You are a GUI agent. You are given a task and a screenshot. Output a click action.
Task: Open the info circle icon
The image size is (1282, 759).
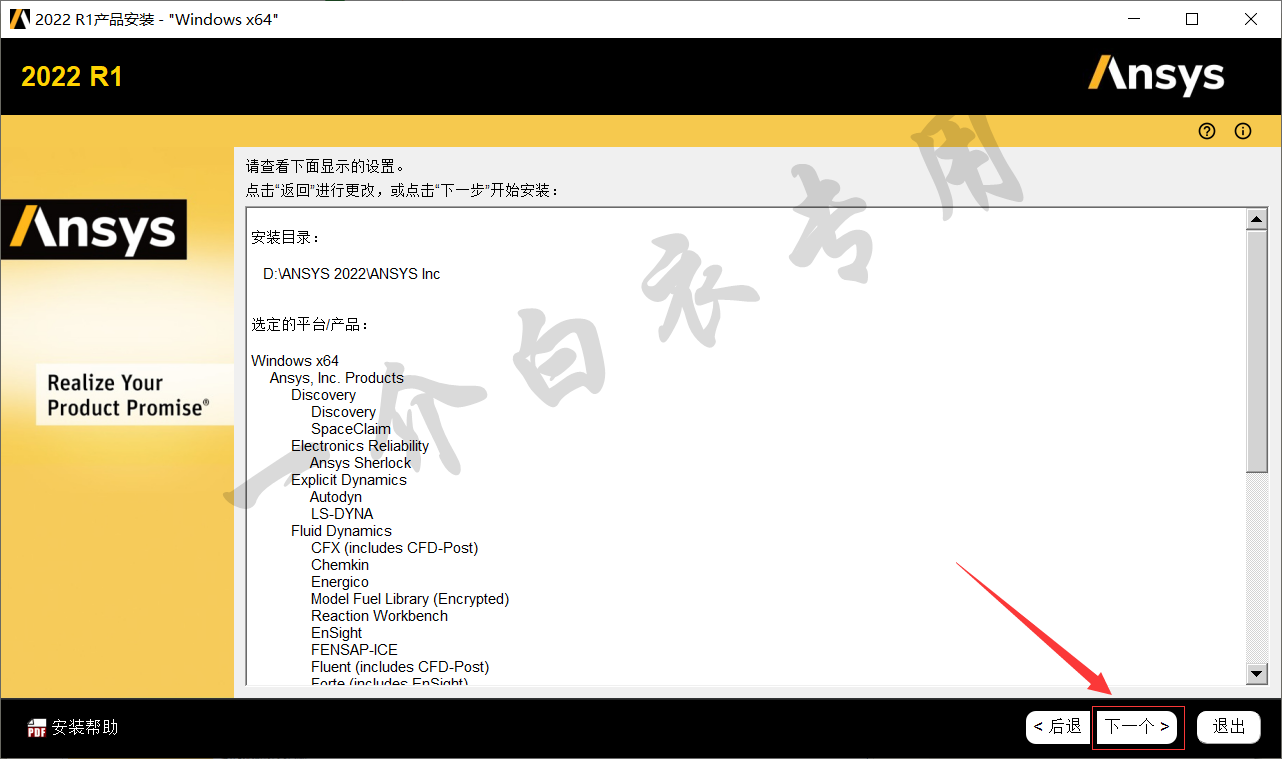click(1243, 131)
